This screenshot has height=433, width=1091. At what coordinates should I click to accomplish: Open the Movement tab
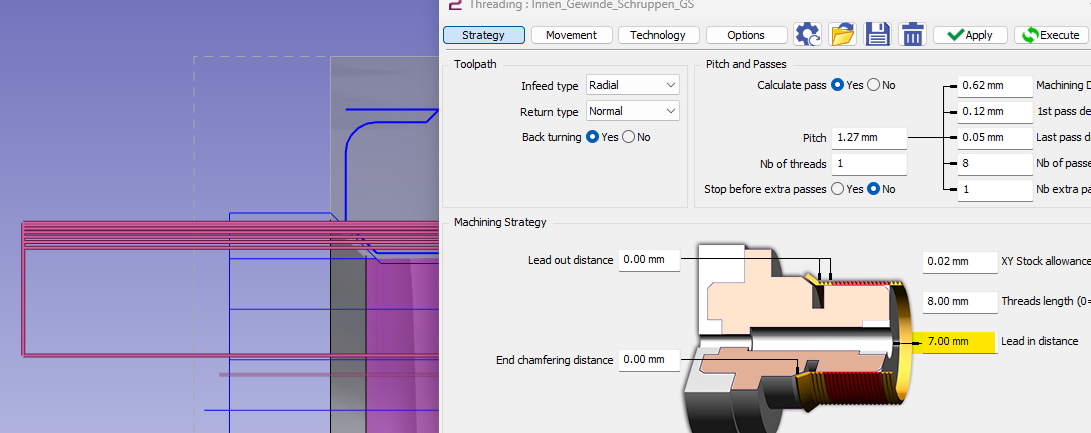coord(571,35)
